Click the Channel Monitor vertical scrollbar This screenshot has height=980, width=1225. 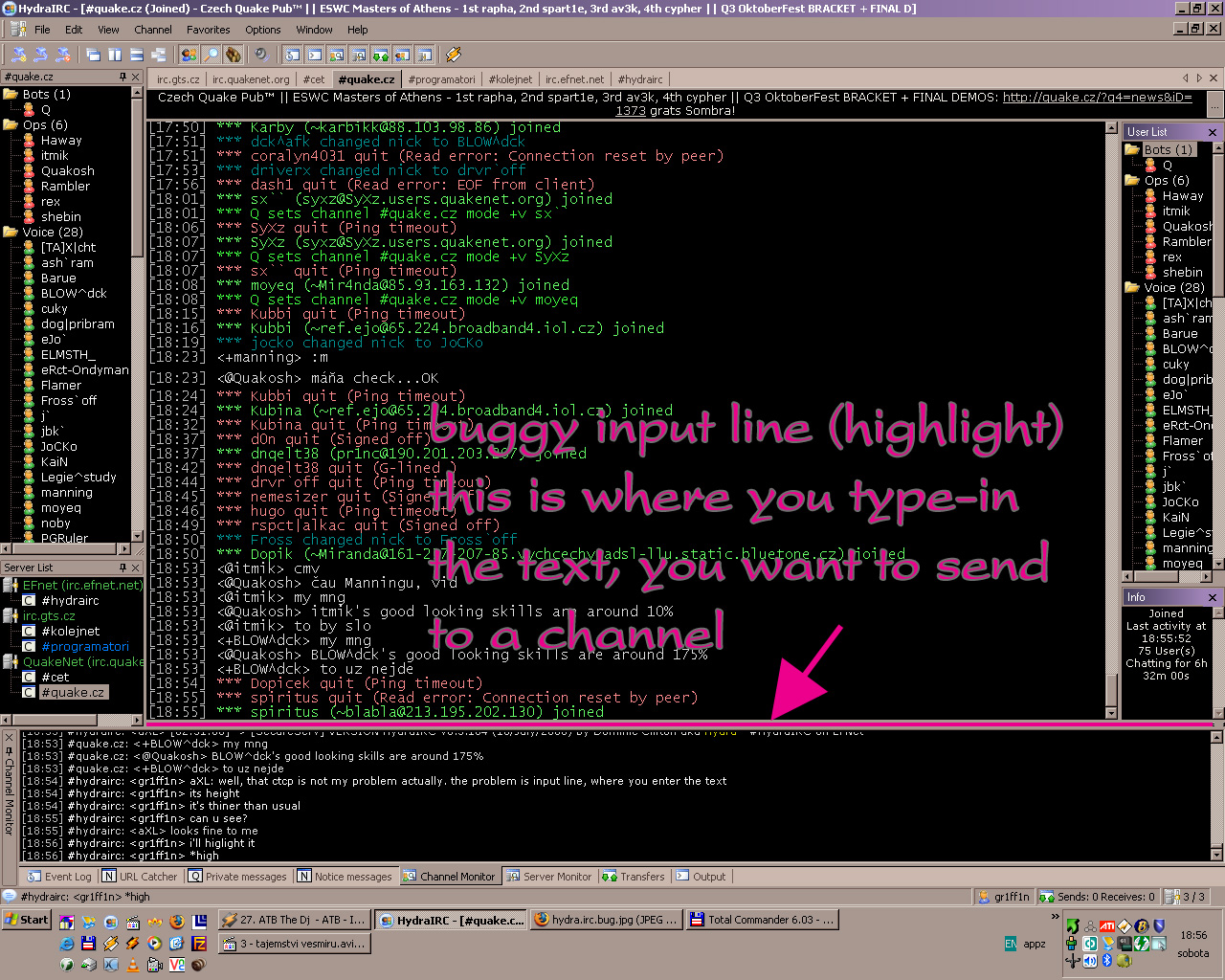(1216, 794)
